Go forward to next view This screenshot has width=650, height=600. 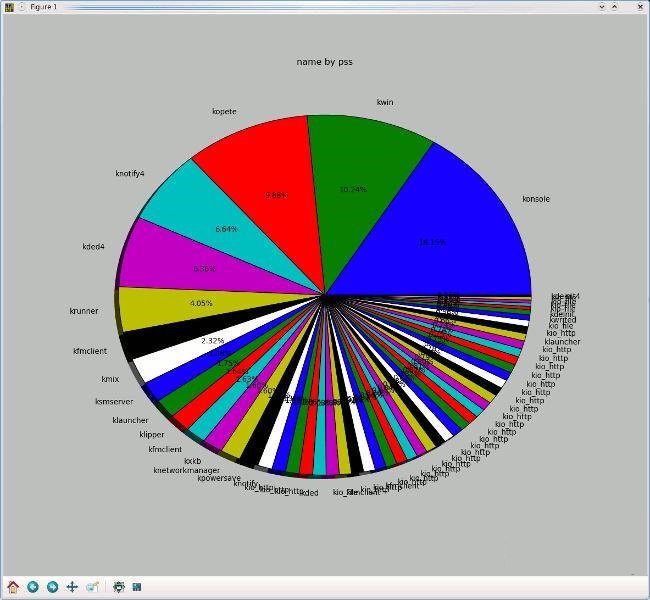pyautogui.click(x=53, y=587)
